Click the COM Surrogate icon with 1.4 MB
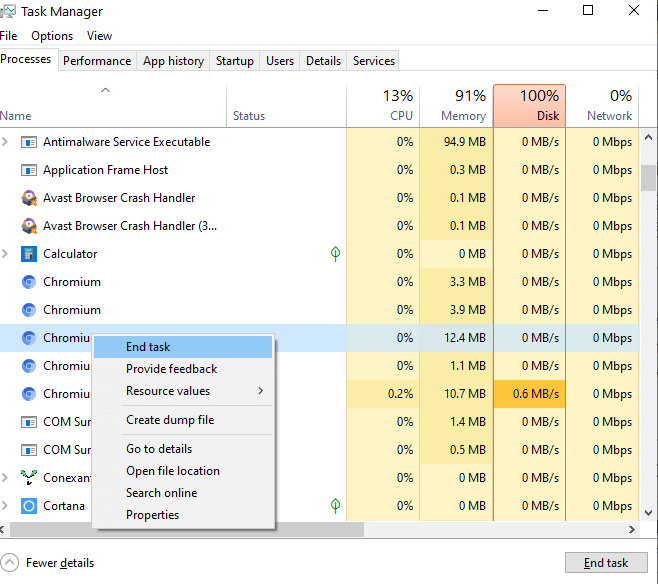The image size is (658, 584). coord(29,422)
